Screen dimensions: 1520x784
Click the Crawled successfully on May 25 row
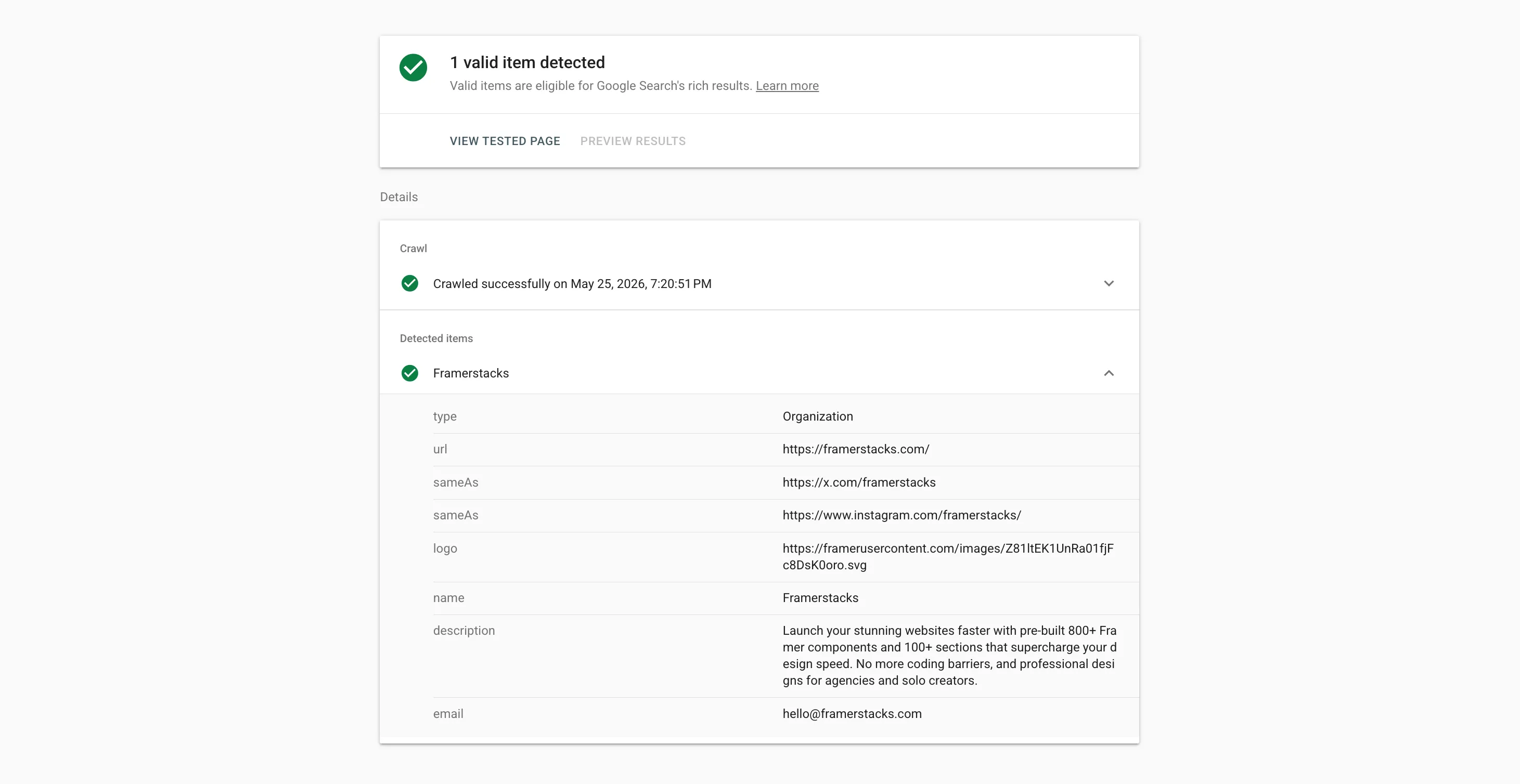point(759,284)
